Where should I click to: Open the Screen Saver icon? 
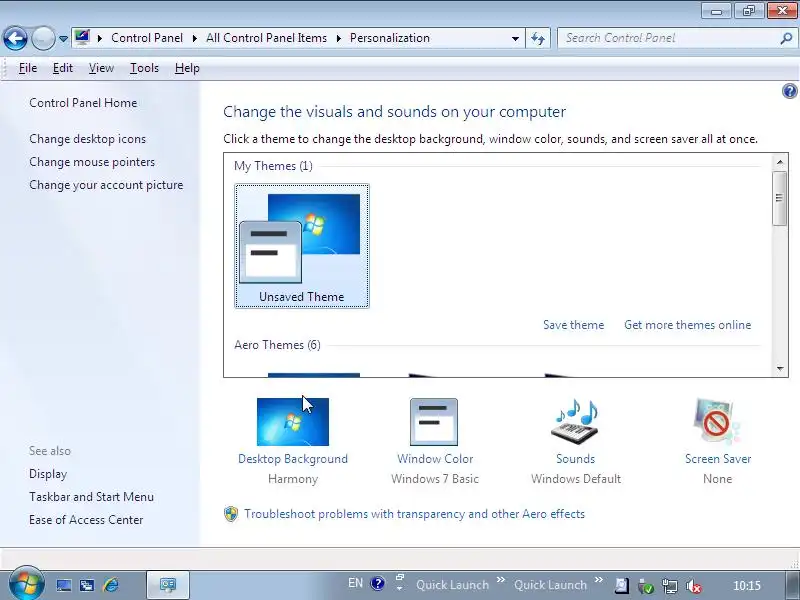point(717,422)
